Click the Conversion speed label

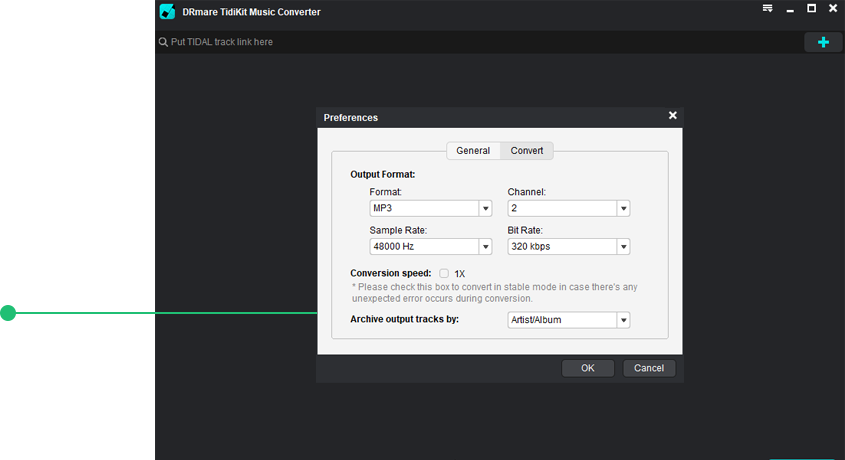pos(391,273)
